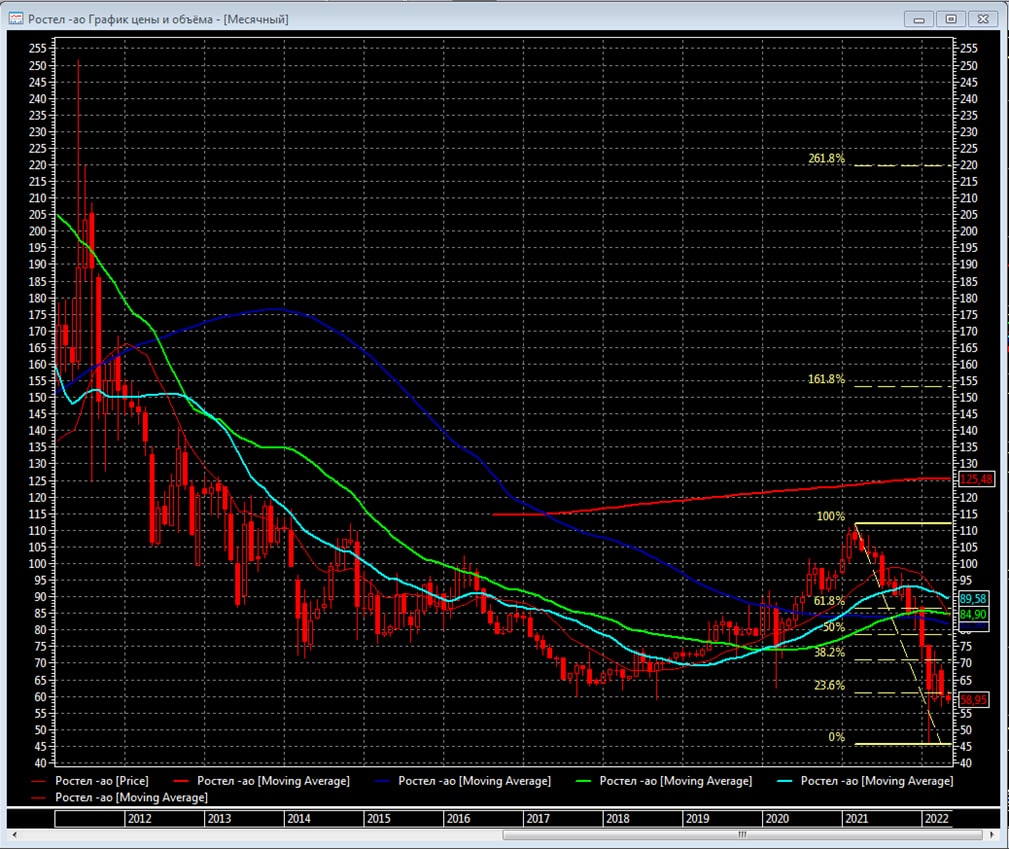Click the 38.2% Fibonacci level label
The image size is (1009, 849).
pos(829,653)
